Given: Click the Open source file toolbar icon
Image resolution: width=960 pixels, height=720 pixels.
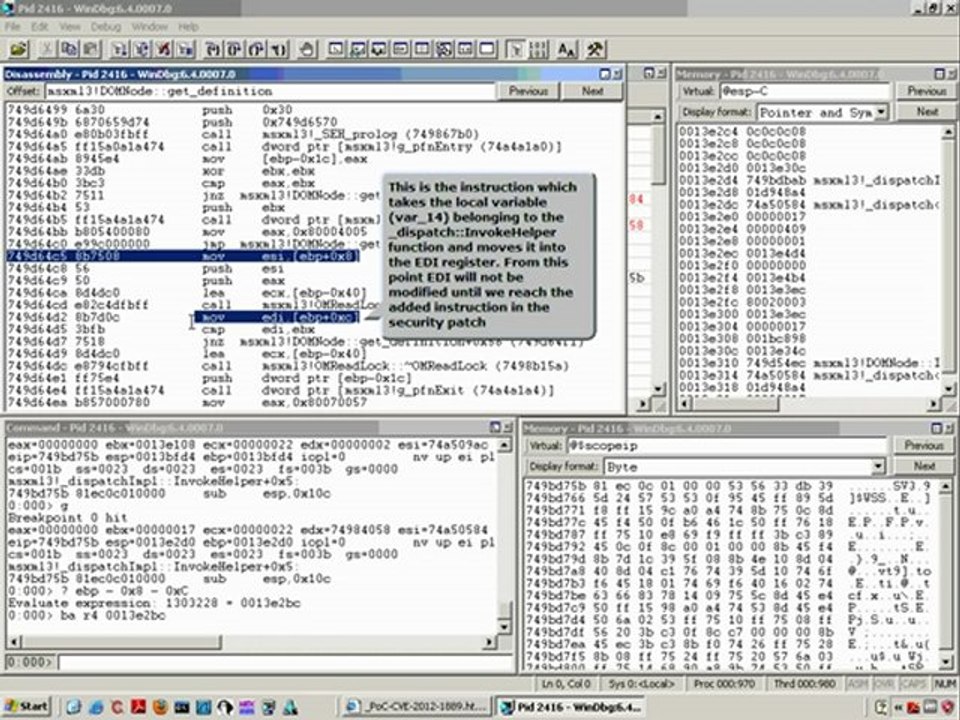Looking at the screenshot, I should point(19,50).
